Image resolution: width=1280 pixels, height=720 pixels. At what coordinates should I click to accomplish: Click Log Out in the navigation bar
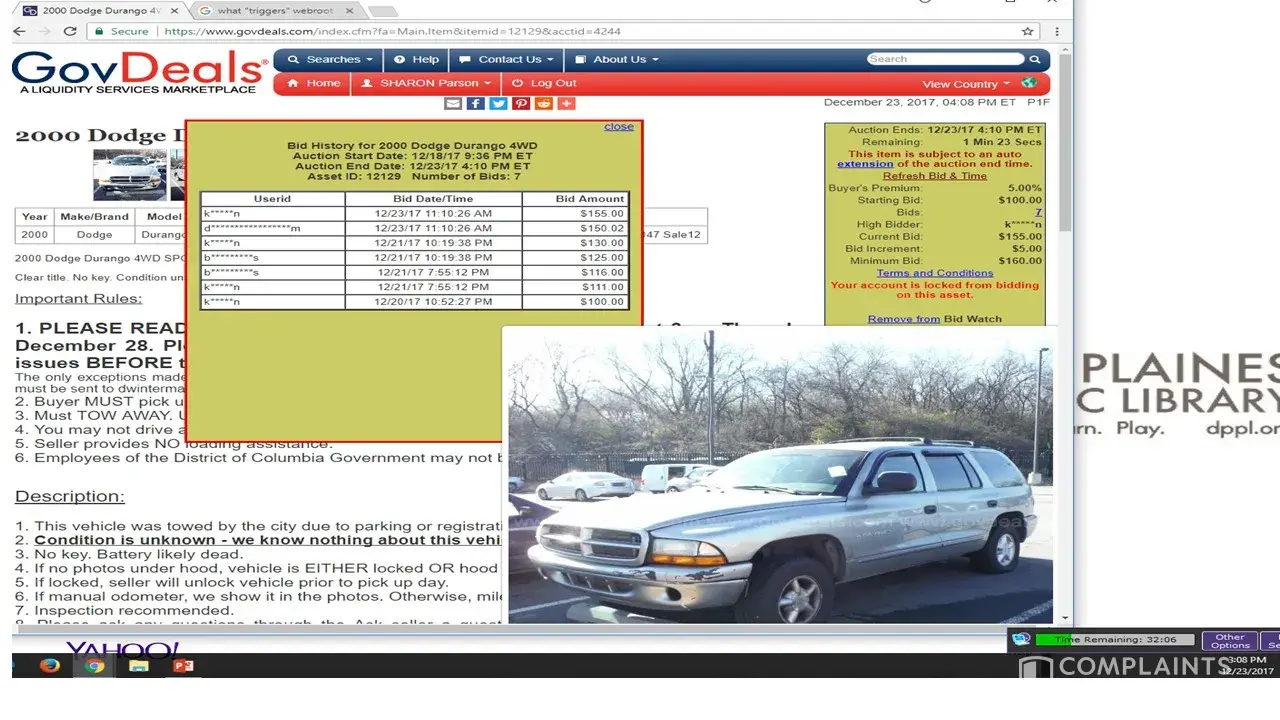coord(544,83)
